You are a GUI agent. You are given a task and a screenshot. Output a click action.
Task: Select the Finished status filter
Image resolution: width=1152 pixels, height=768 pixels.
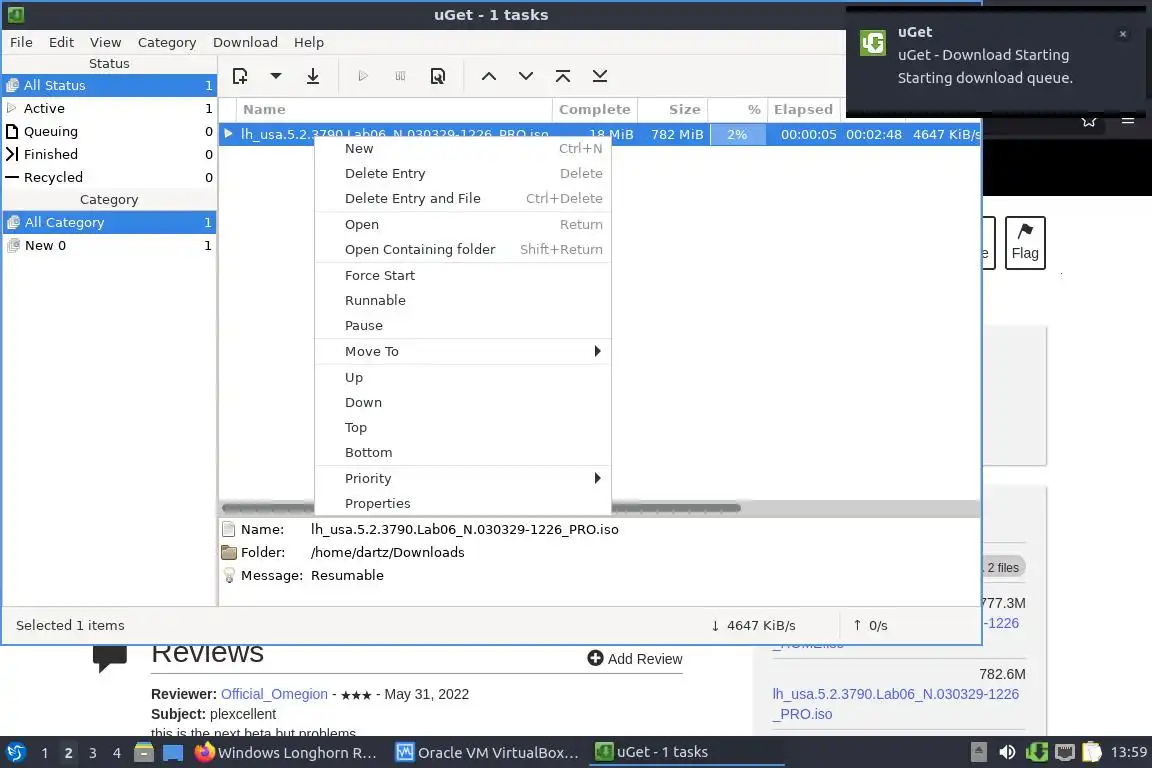pyautogui.click(x=109, y=154)
